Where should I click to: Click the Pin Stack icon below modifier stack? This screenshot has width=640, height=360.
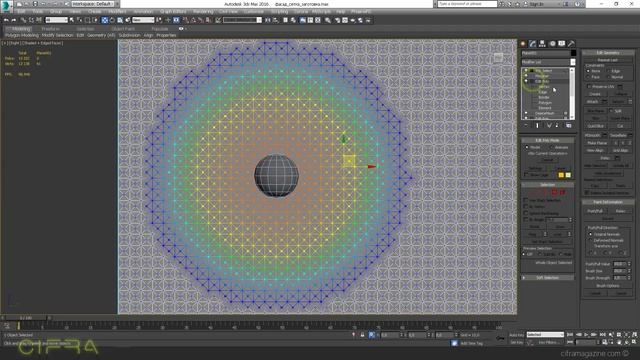[526, 126]
